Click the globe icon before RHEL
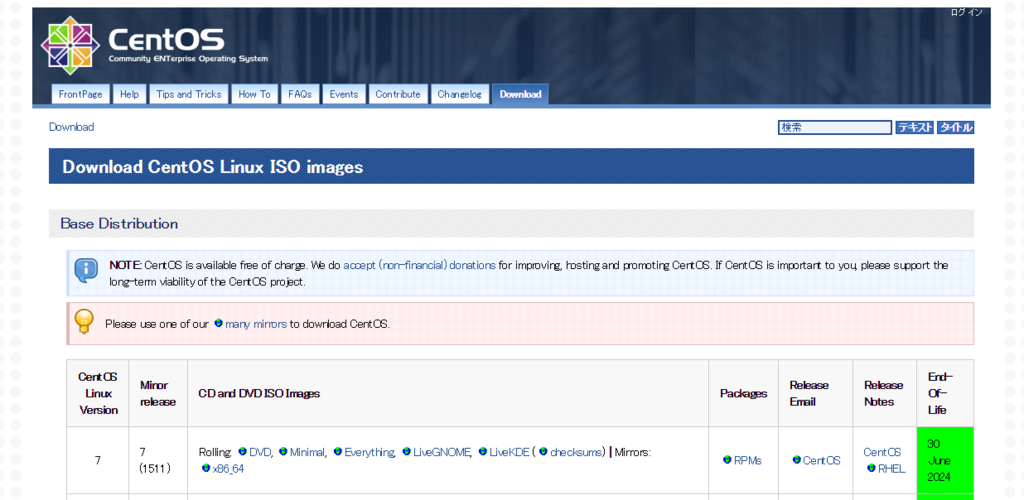This screenshot has width=1024, height=500. (x=871, y=468)
